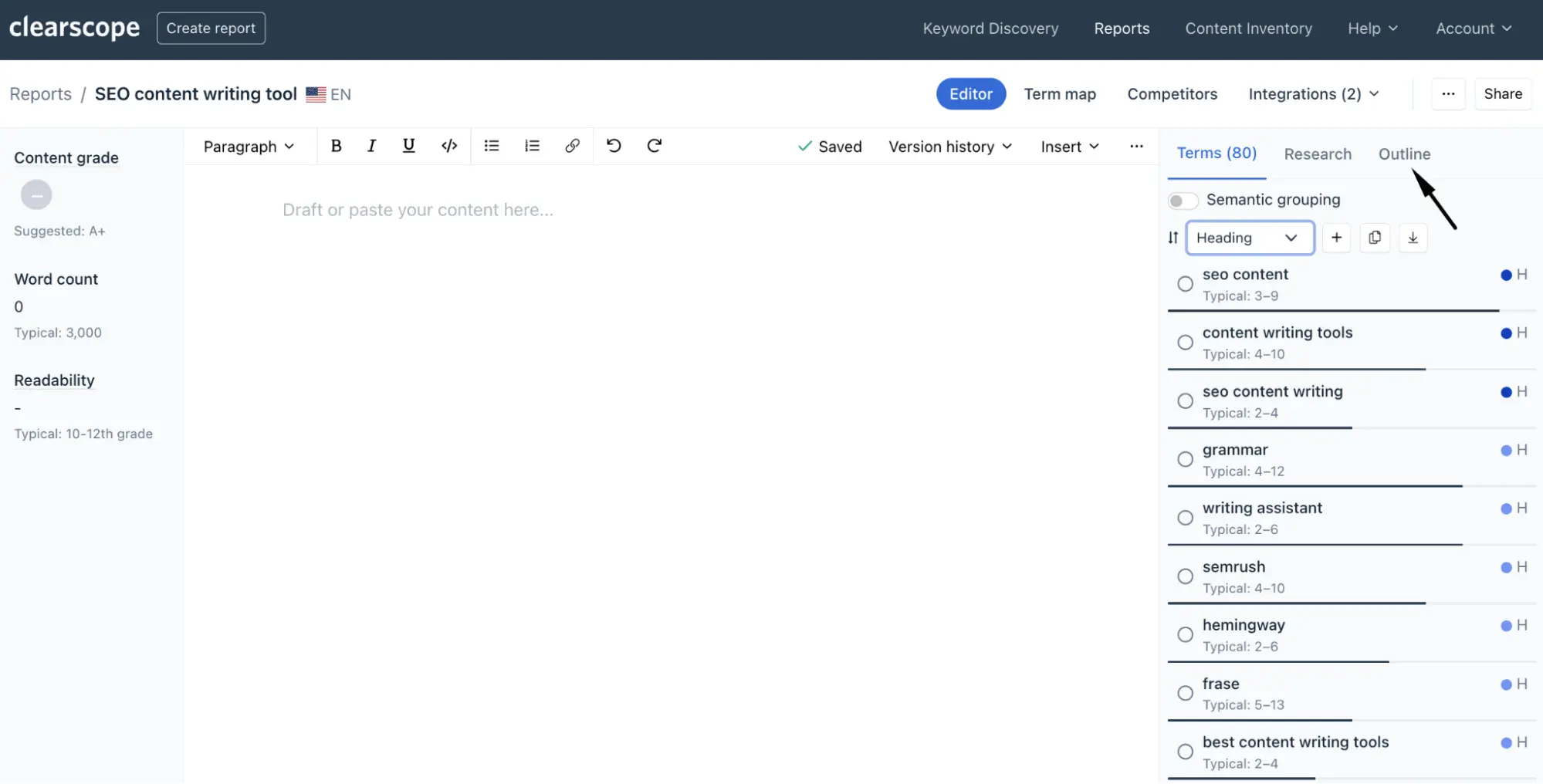Viewport: 1543px width, 784px height.
Task: Open Reports in the top navigation
Action: click(x=1122, y=29)
